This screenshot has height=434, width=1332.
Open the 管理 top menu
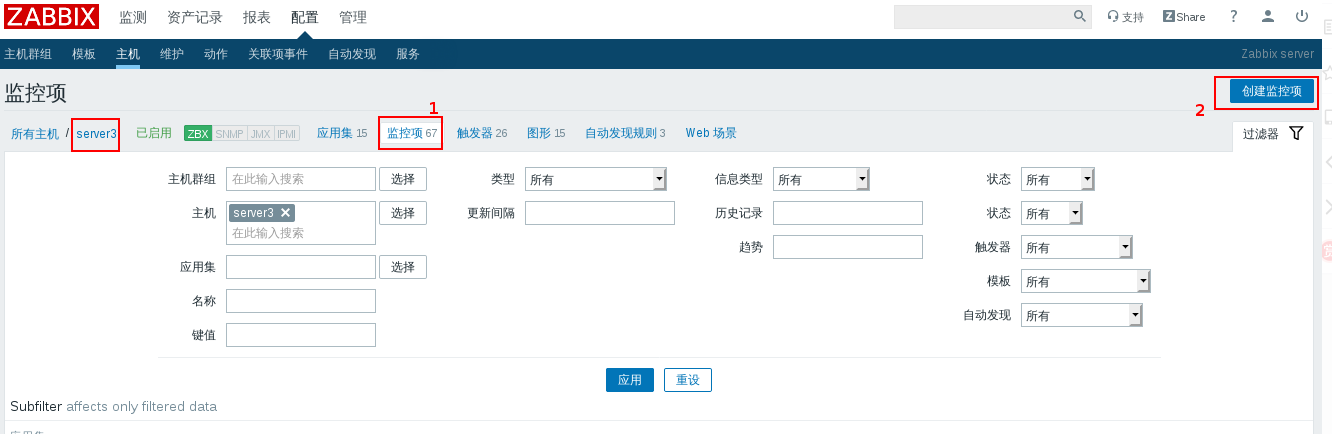[353, 17]
